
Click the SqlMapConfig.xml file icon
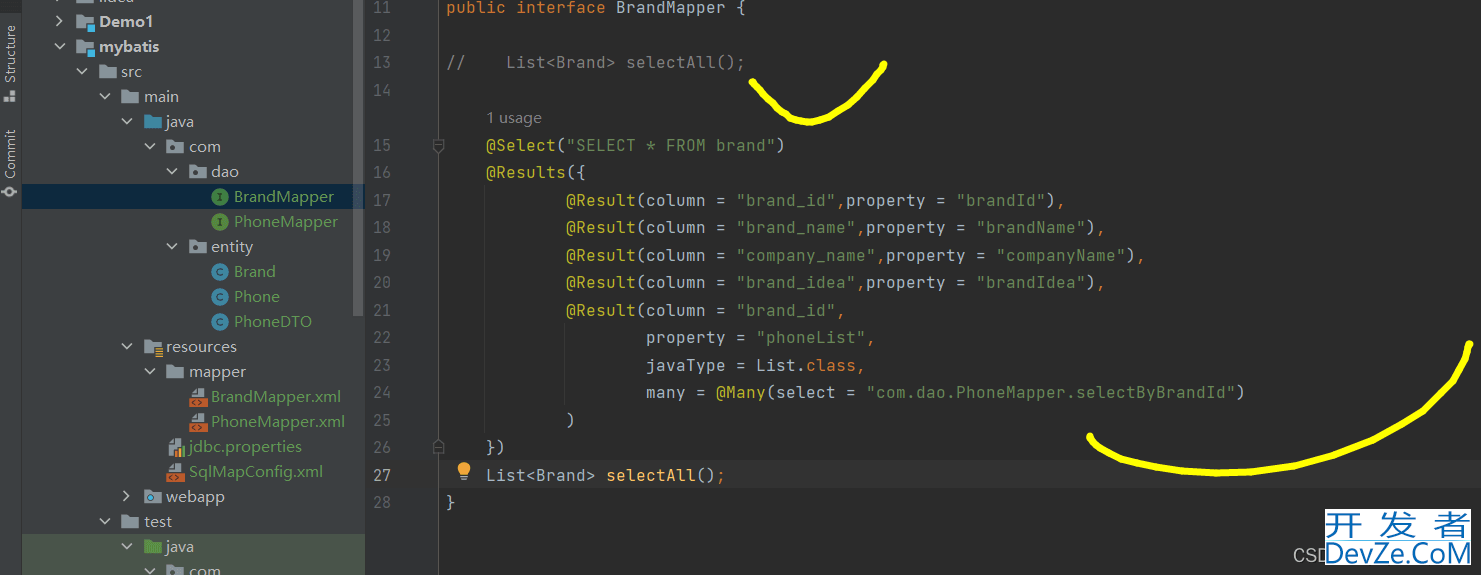176,472
